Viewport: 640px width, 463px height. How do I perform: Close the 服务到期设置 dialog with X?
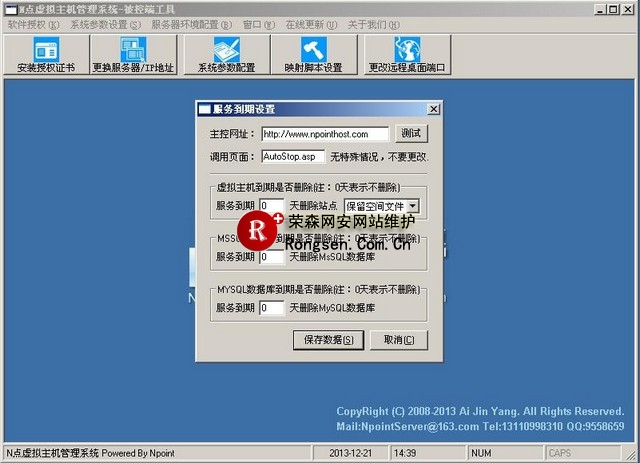[x=433, y=109]
